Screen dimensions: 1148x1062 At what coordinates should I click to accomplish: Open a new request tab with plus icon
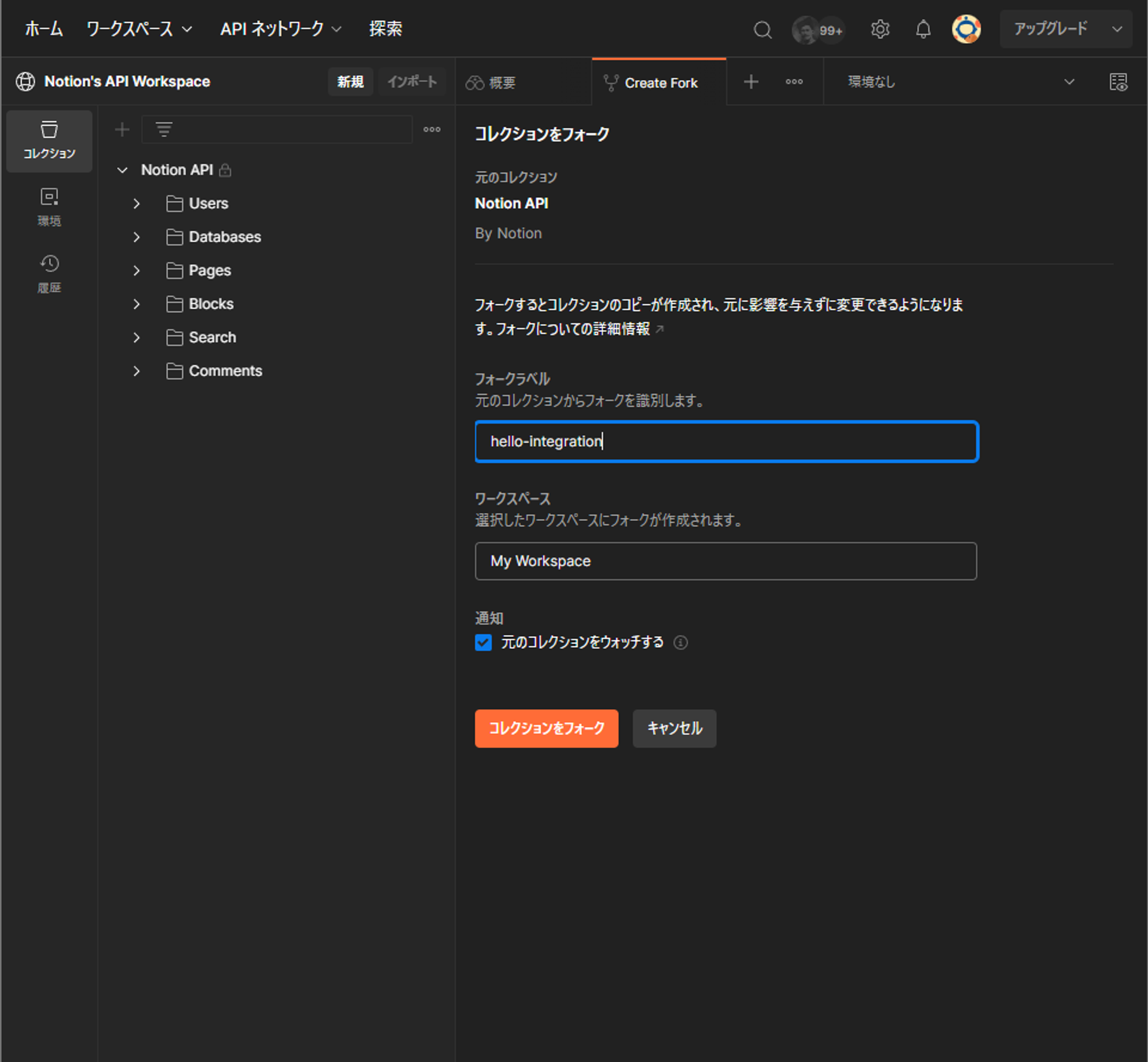coord(750,82)
